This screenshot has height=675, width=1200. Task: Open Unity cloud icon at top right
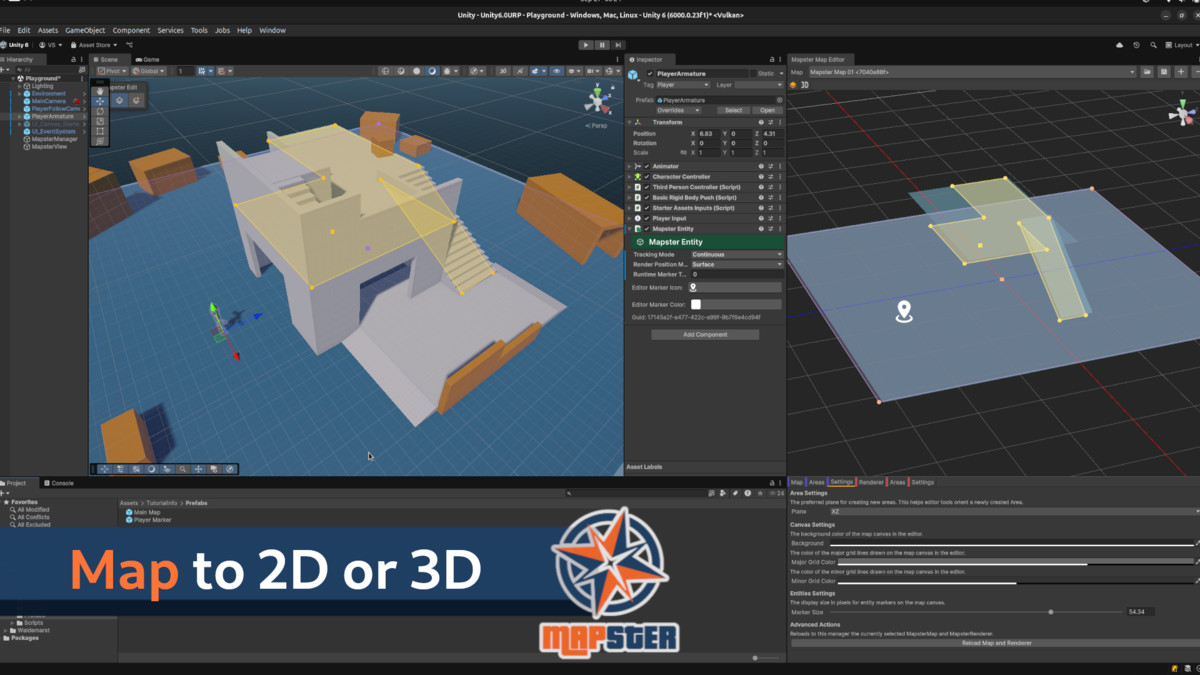pyautogui.click(x=1119, y=45)
